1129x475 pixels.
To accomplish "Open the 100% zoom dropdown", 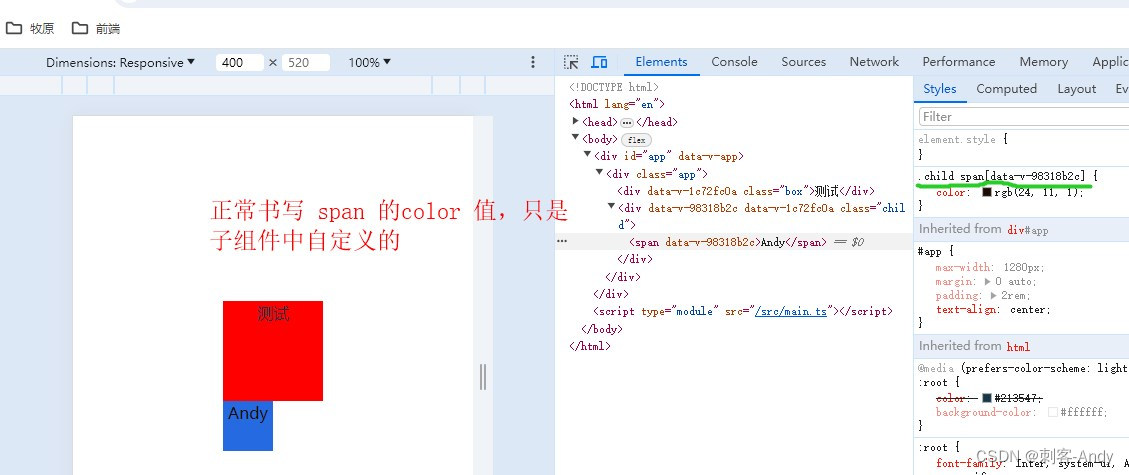I will pyautogui.click(x=369, y=63).
